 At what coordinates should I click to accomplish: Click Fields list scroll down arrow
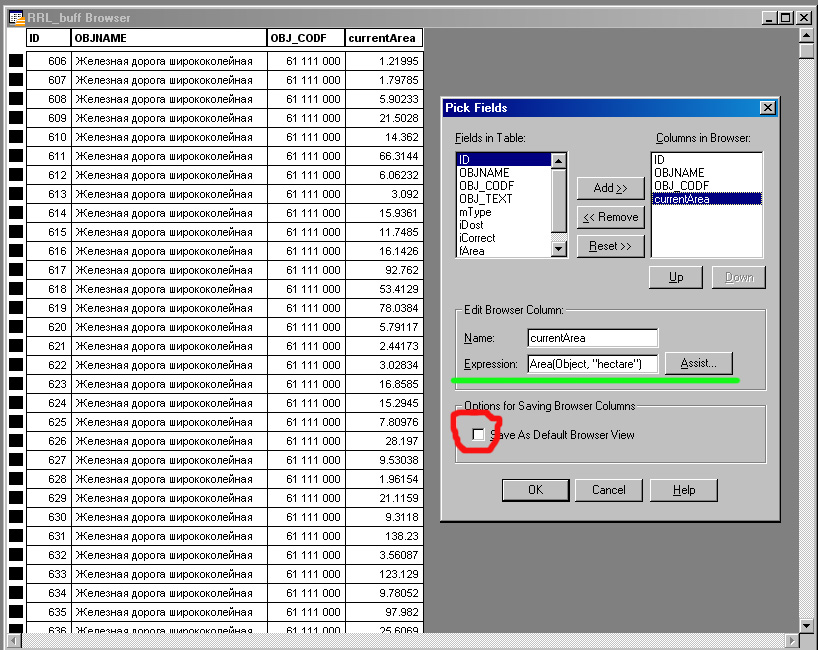559,249
